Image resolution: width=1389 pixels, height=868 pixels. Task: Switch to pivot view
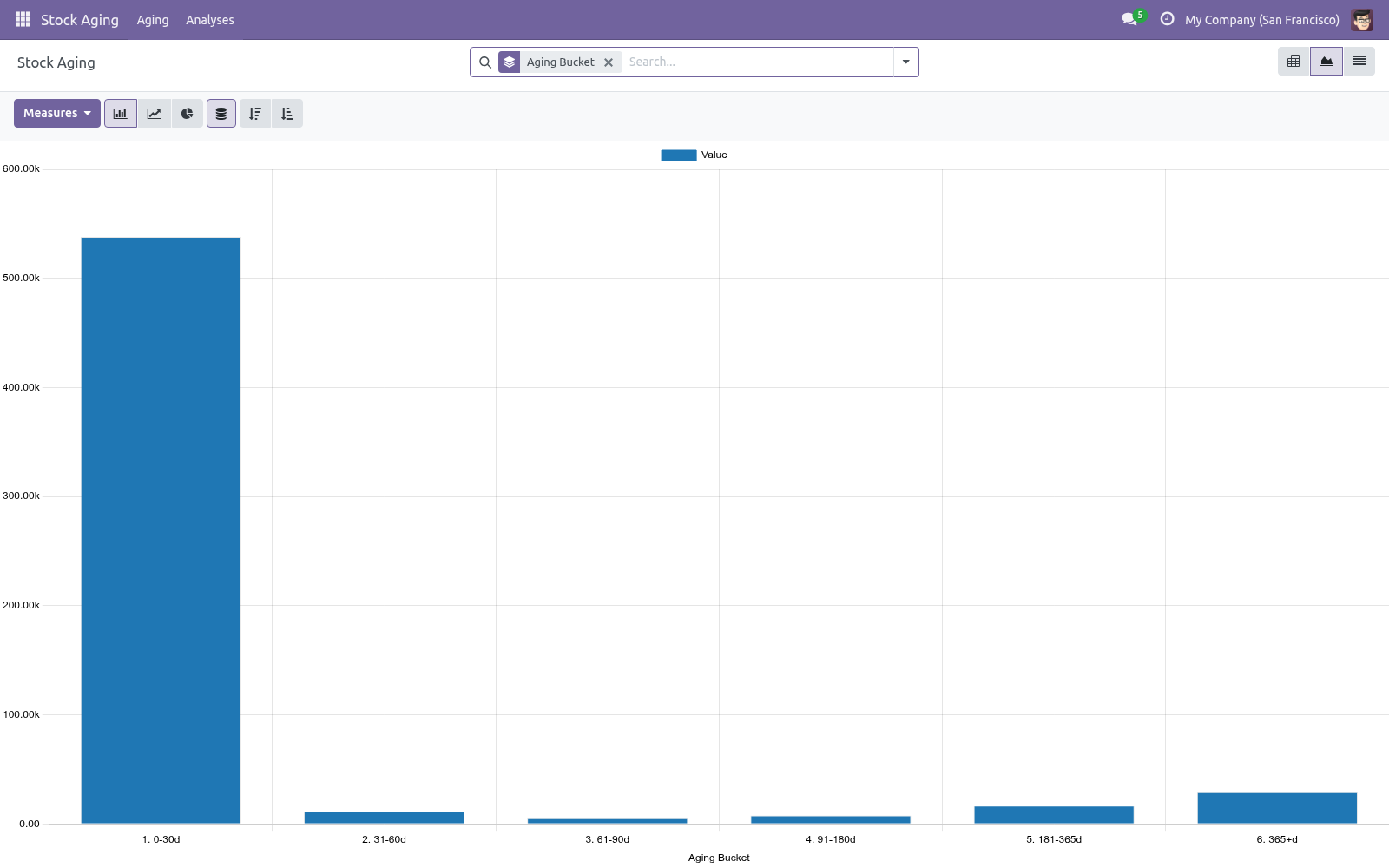click(1294, 62)
